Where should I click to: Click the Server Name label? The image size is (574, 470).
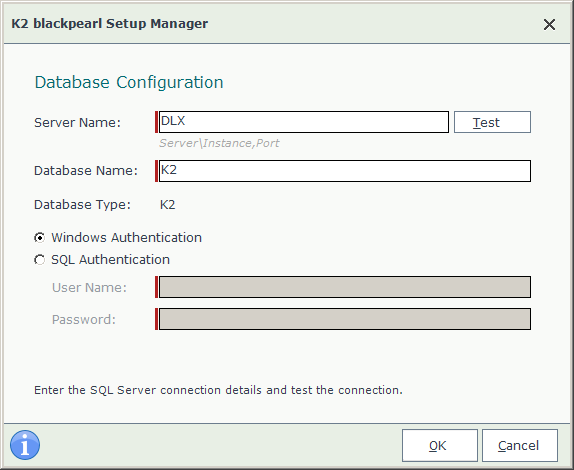click(x=77, y=123)
